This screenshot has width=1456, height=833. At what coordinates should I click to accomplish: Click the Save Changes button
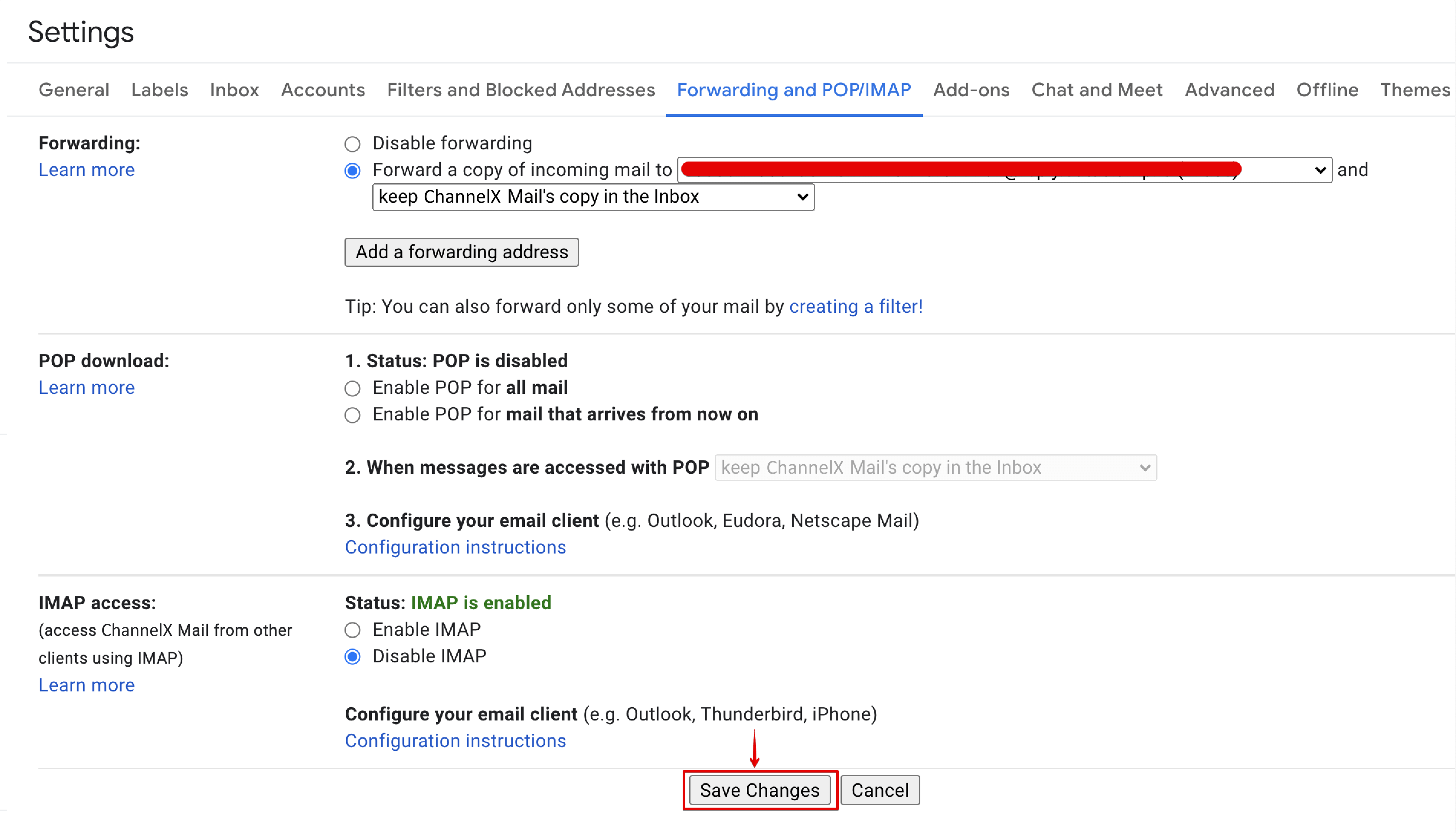(x=760, y=790)
